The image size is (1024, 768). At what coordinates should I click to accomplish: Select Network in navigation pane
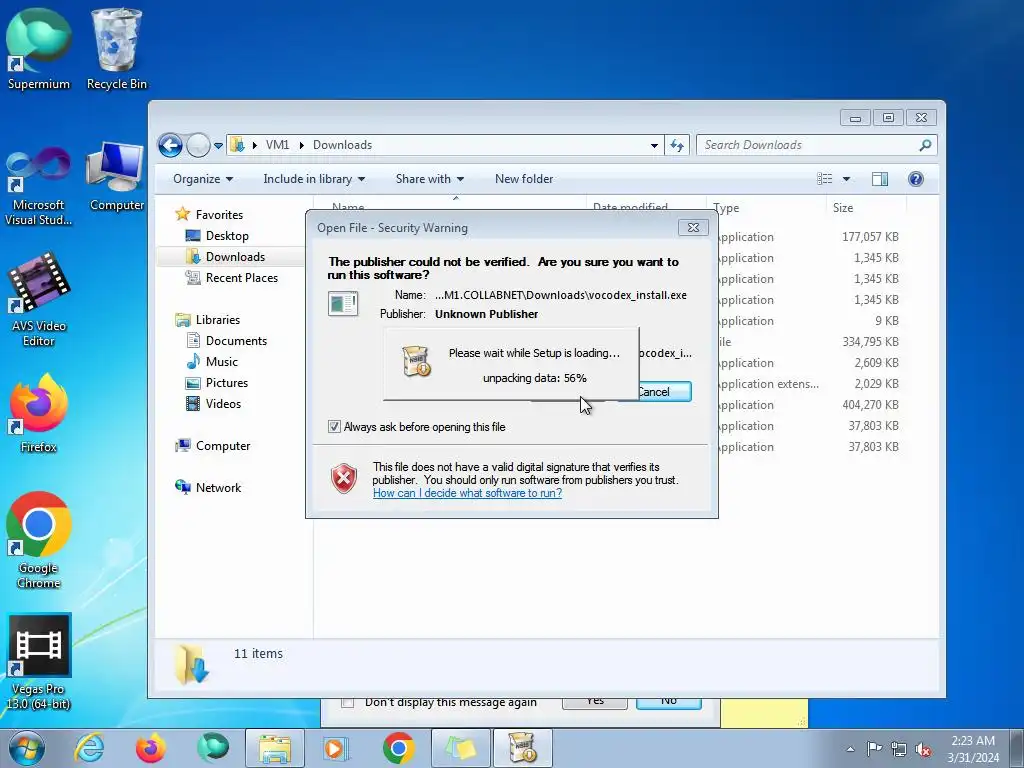tap(218, 487)
